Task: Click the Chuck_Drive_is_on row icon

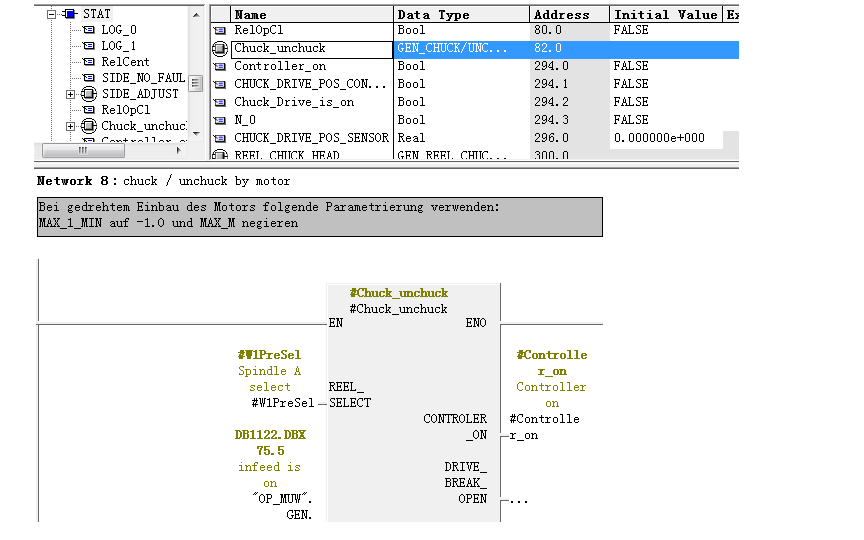Action: (x=220, y=102)
